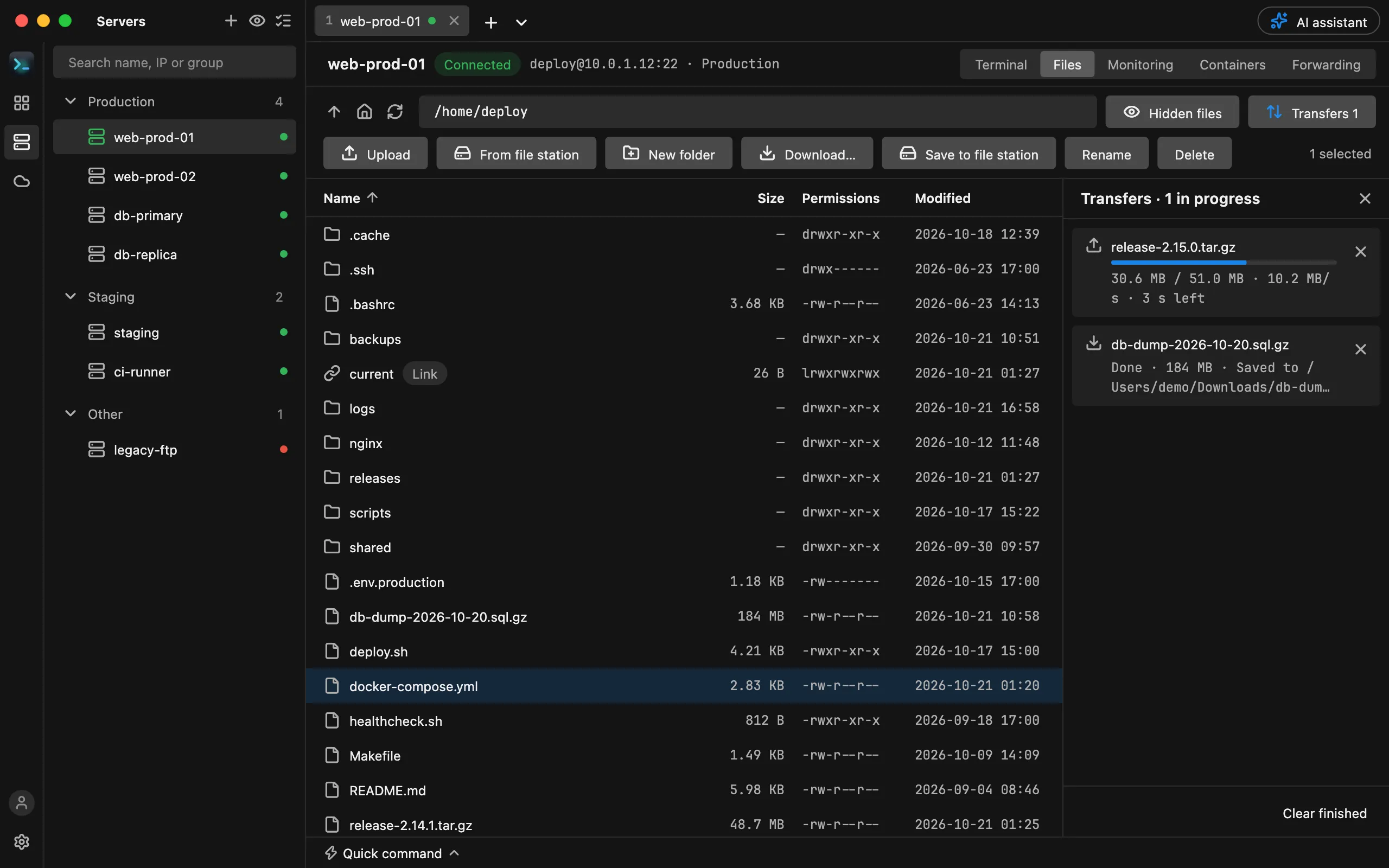Open the checklist icon in Servers header
Viewport: 1389px width, 868px height.
[284, 21]
